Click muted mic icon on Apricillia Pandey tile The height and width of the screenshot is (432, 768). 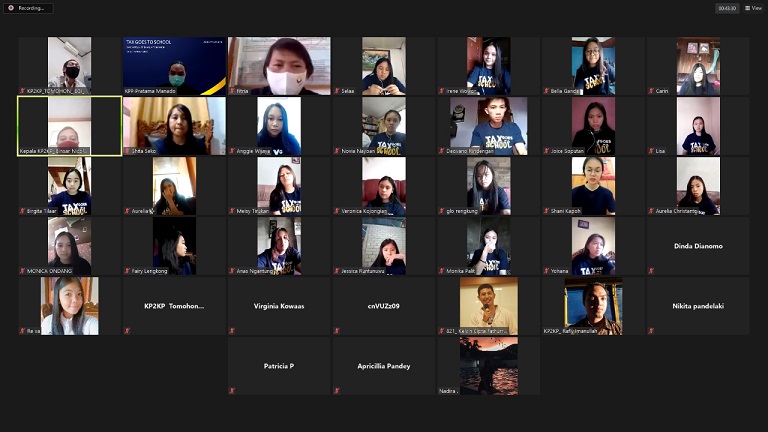(x=337, y=391)
